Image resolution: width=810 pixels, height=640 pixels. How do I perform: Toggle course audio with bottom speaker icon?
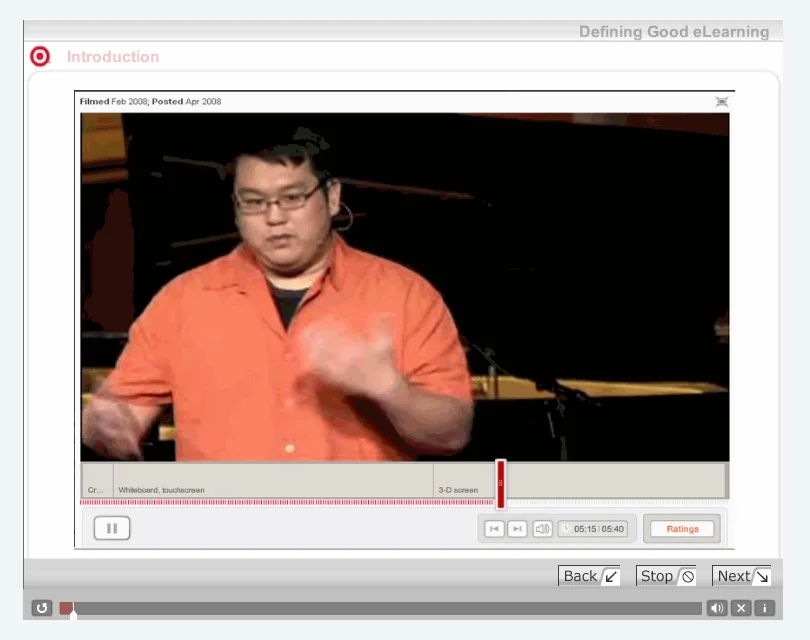click(x=717, y=608)
